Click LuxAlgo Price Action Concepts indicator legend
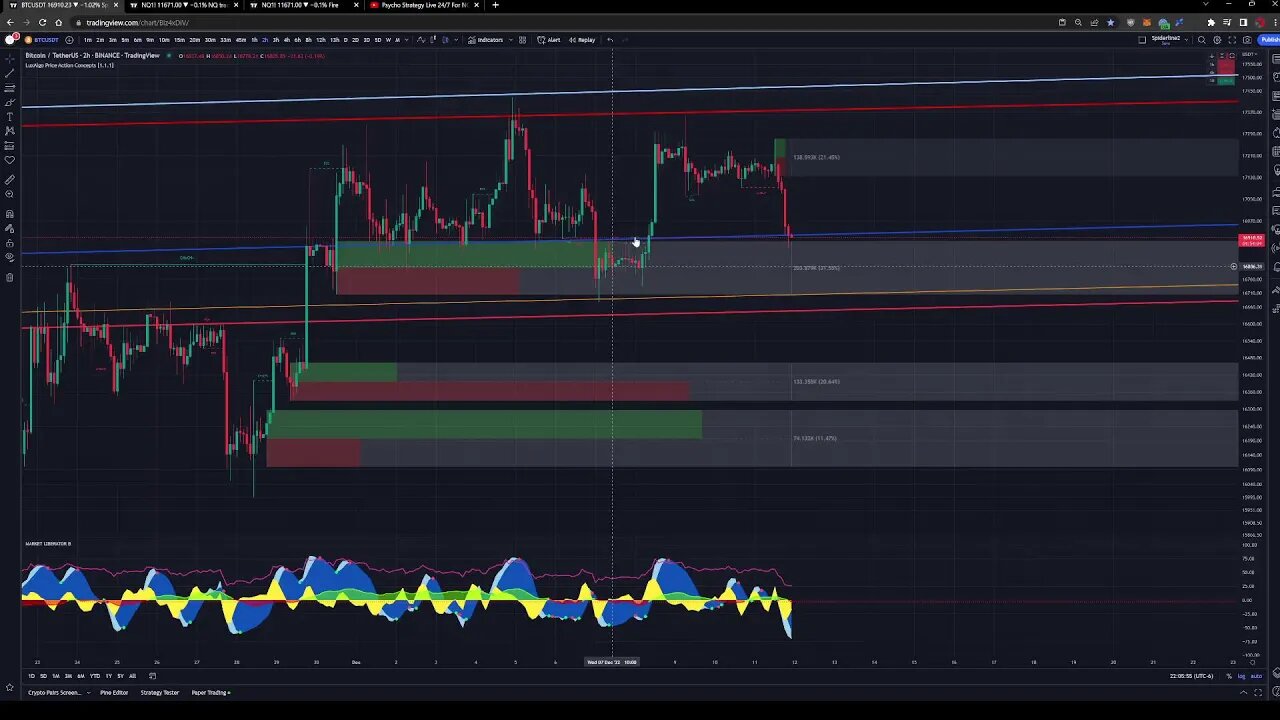The image size is (1280, 720). 70,65
